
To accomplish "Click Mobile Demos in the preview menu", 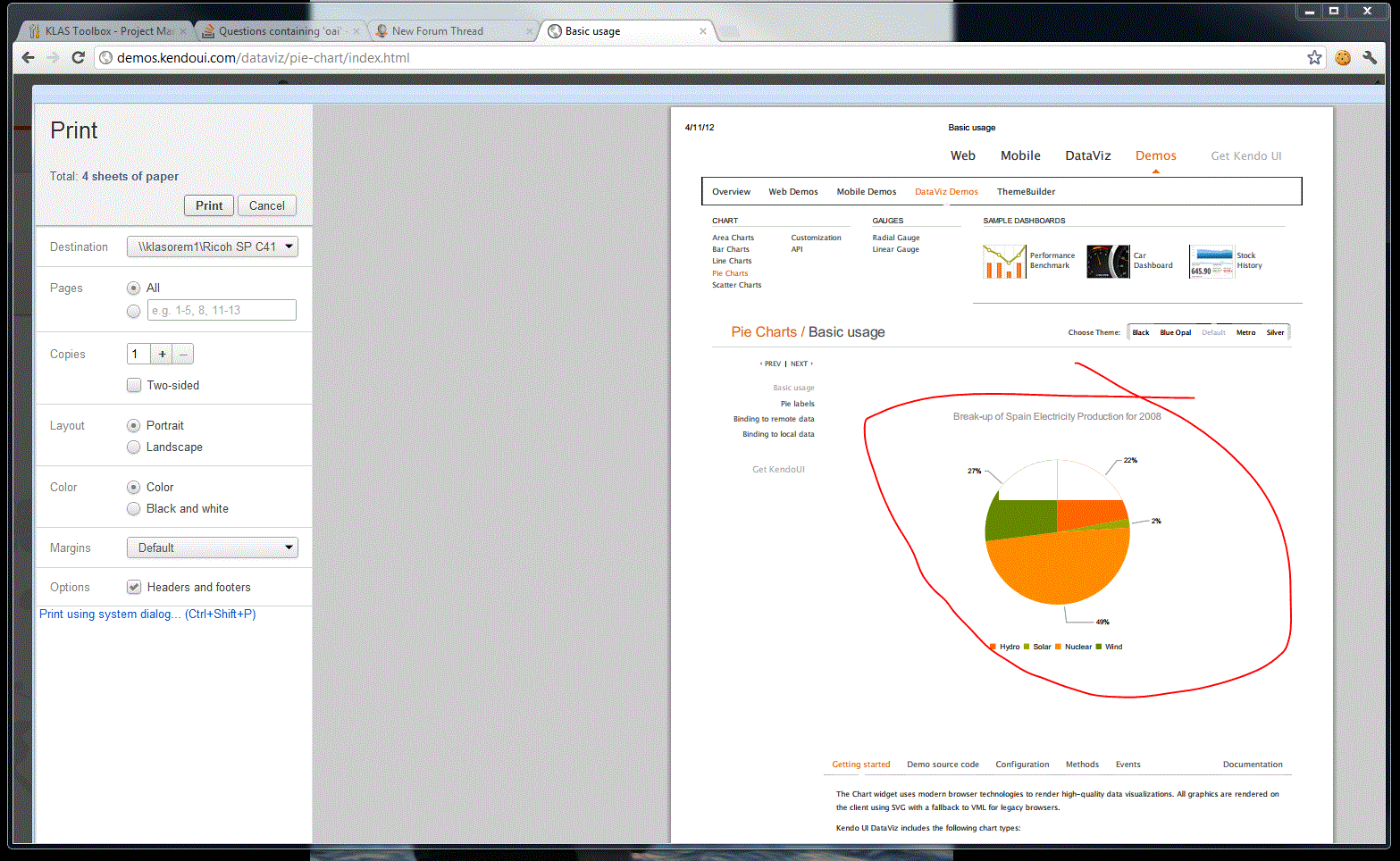I will pyautogui.click(x=867, y=192).
